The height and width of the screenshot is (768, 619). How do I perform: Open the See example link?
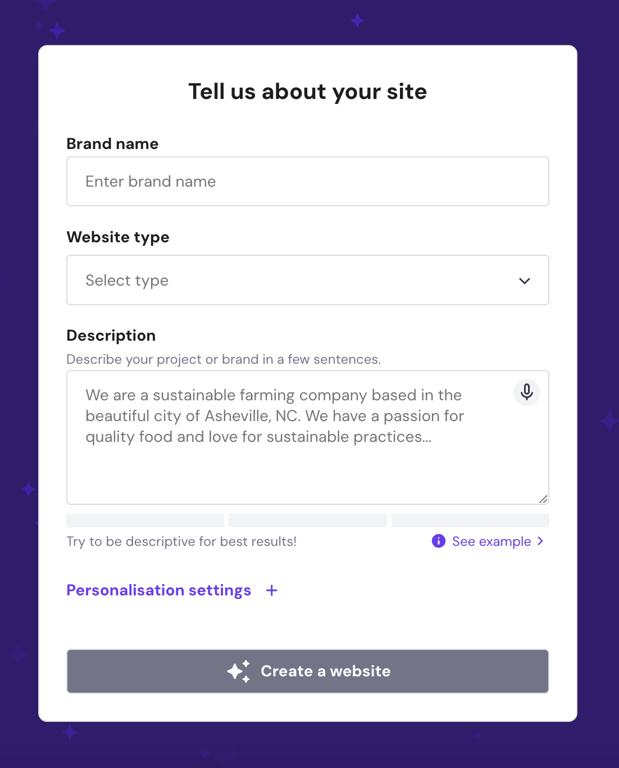coord(491,541)
